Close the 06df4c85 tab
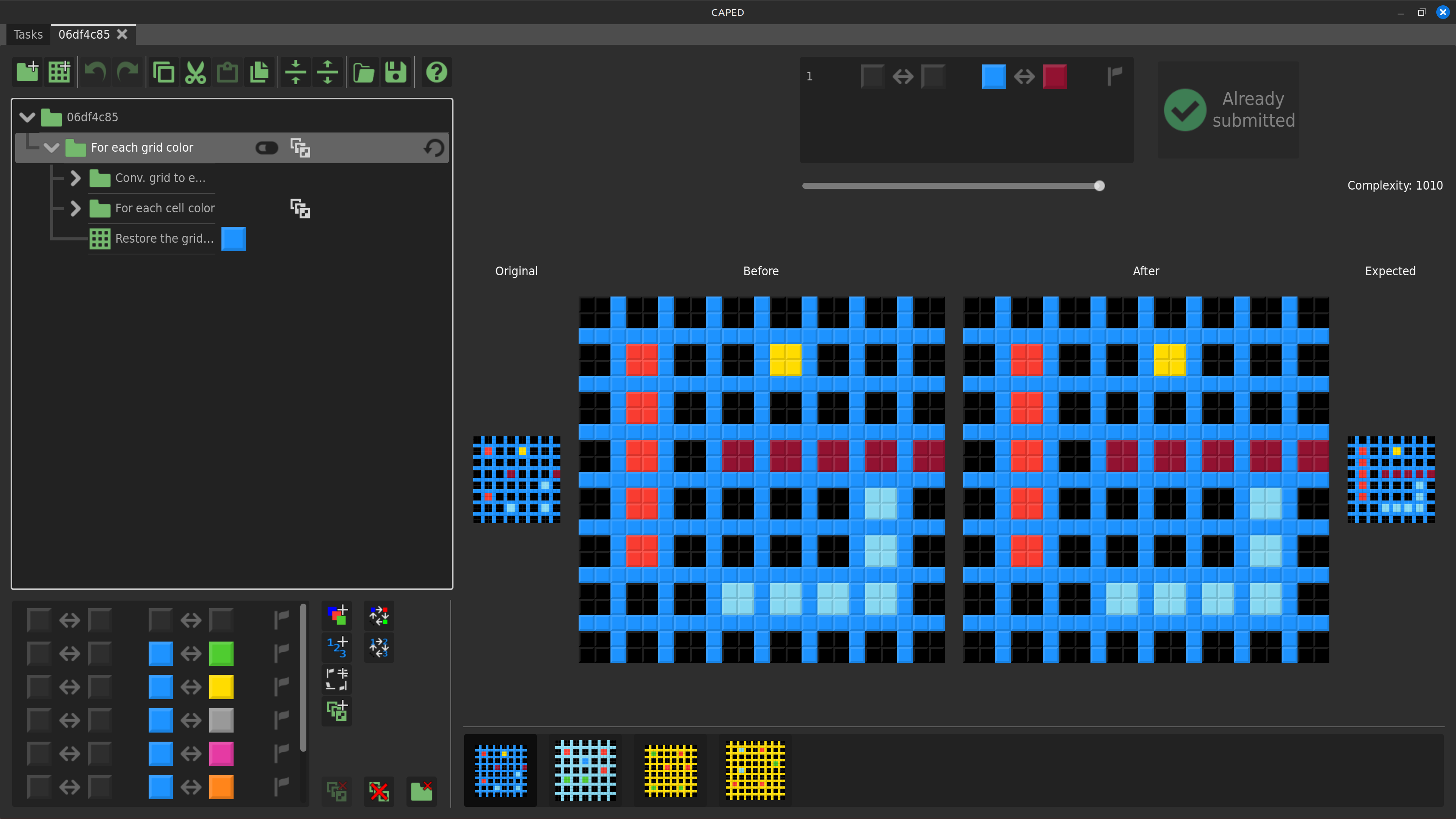 tap(122, 35)
